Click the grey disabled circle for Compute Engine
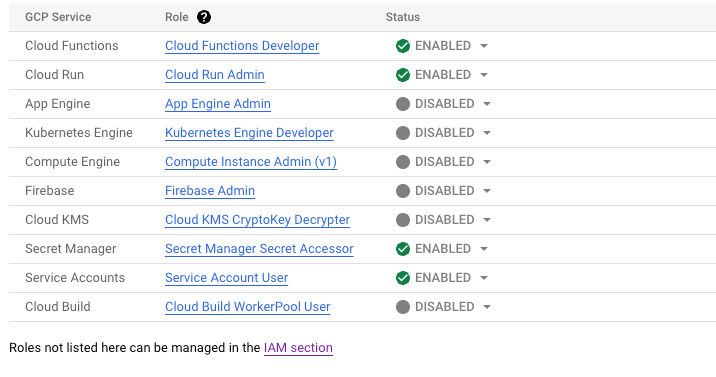716x377 pixels. 403,162
